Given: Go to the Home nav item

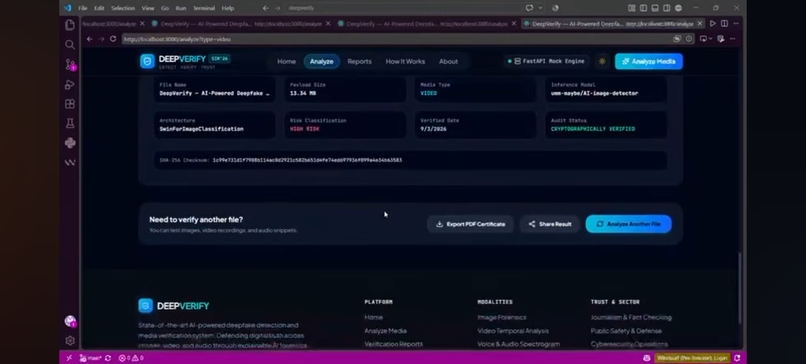Looking at the screenshot, I should point(286,61).
